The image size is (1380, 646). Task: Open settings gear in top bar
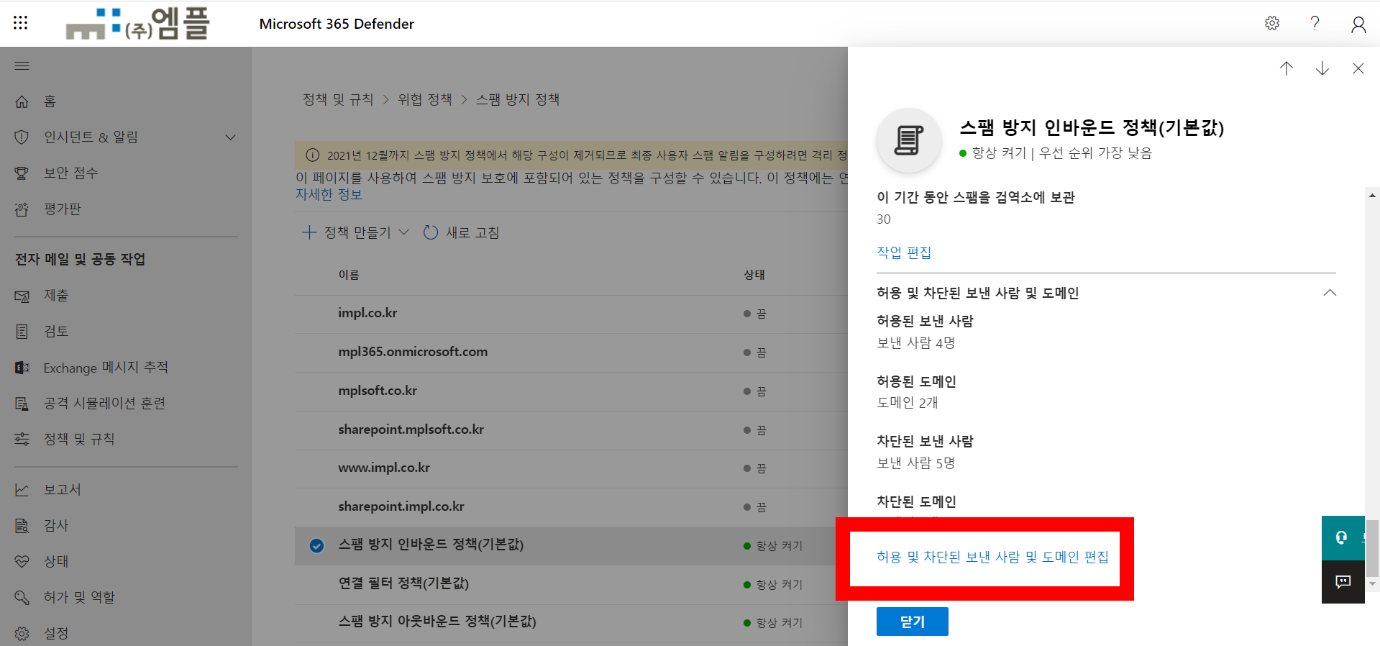(x=1272, y=23)
